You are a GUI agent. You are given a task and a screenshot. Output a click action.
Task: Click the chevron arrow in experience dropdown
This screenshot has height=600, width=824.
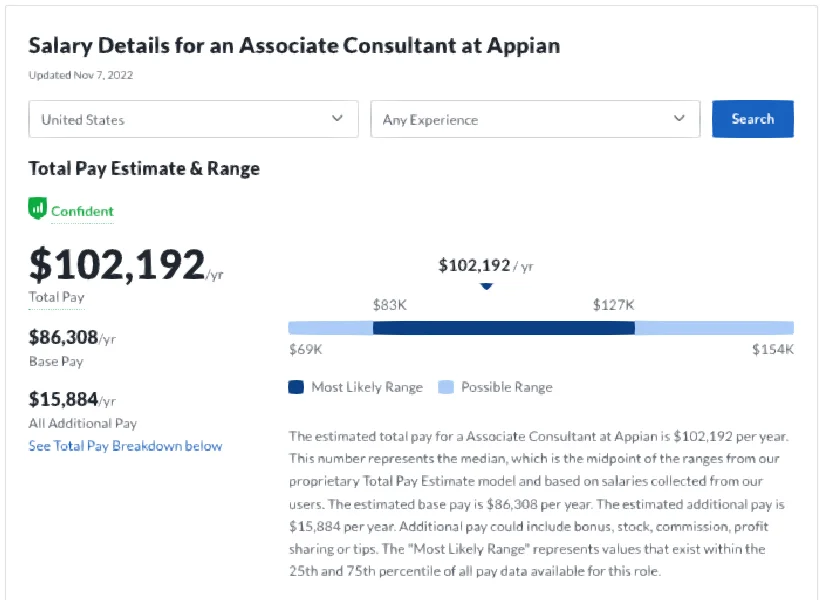coord(680,119)
